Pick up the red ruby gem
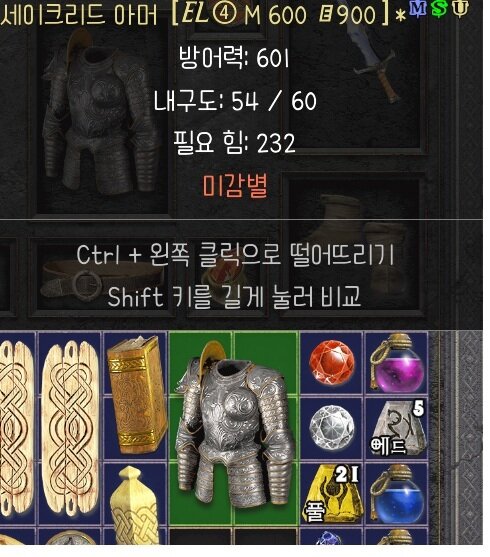The image size is (490, 557). pos(332,363)
